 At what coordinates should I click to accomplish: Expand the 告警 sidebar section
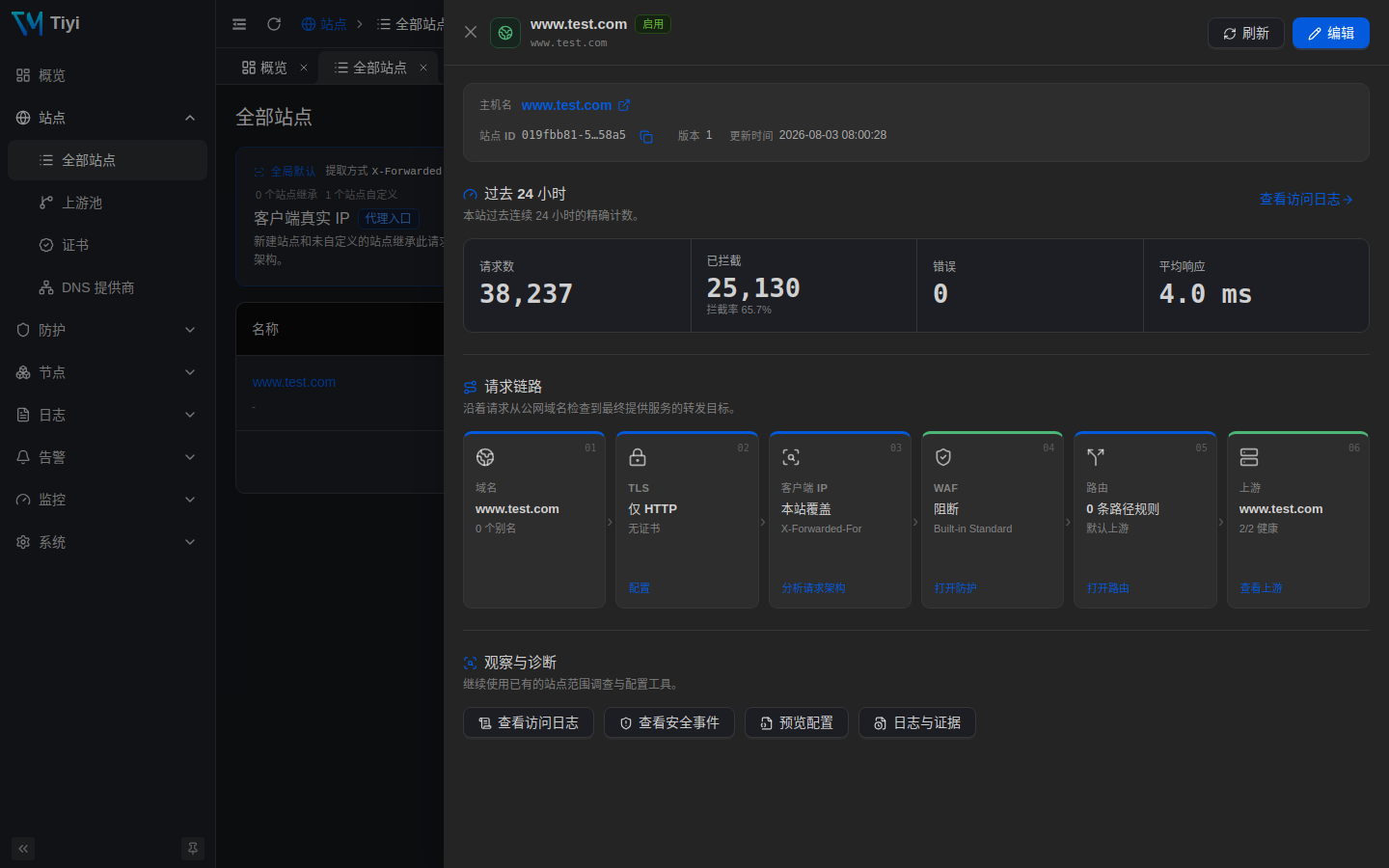tap(107, 457)
